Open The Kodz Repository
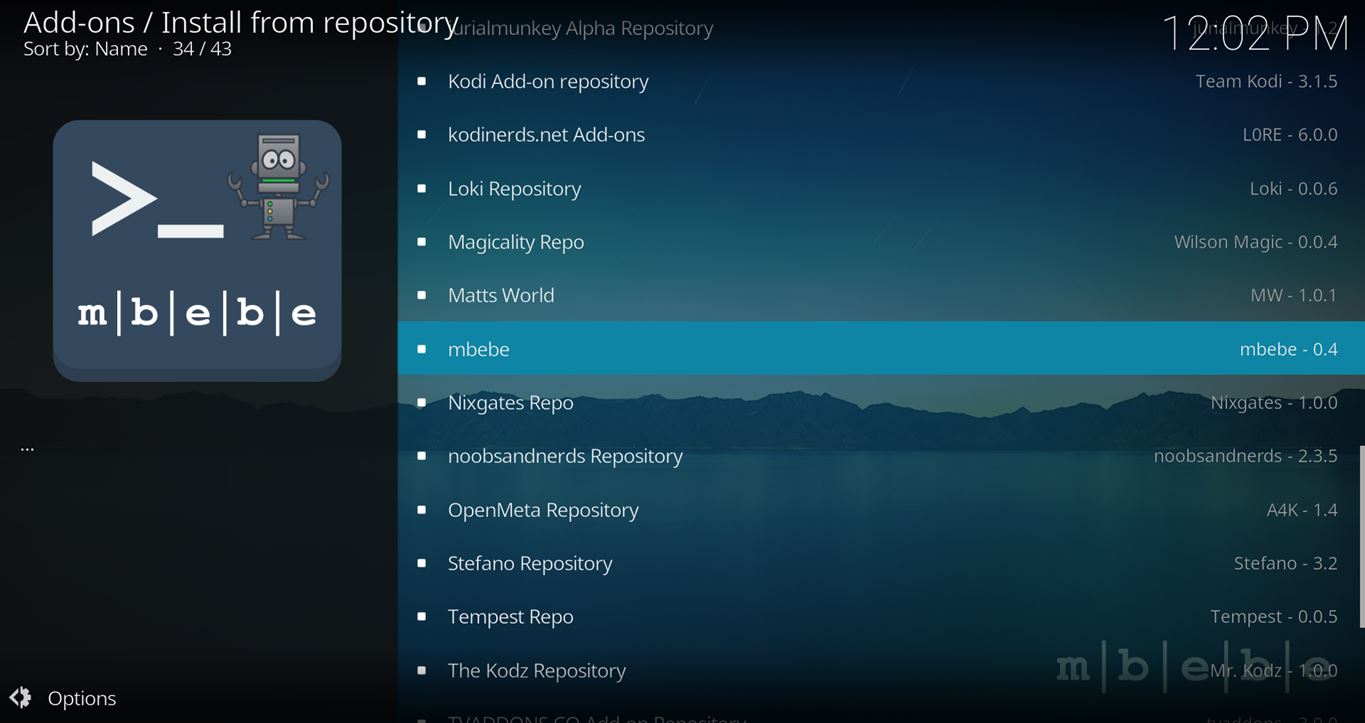The width and height of the screenshot is (1365, 723). pyautogui.click(x=537, y=671)
